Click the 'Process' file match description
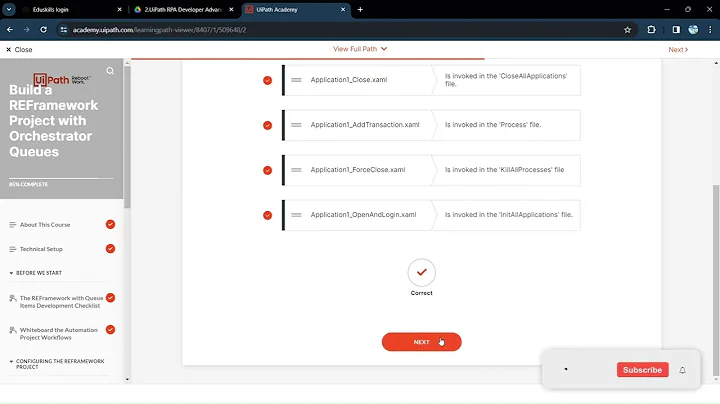The image size is (720, 404). [x=493, y=124]
